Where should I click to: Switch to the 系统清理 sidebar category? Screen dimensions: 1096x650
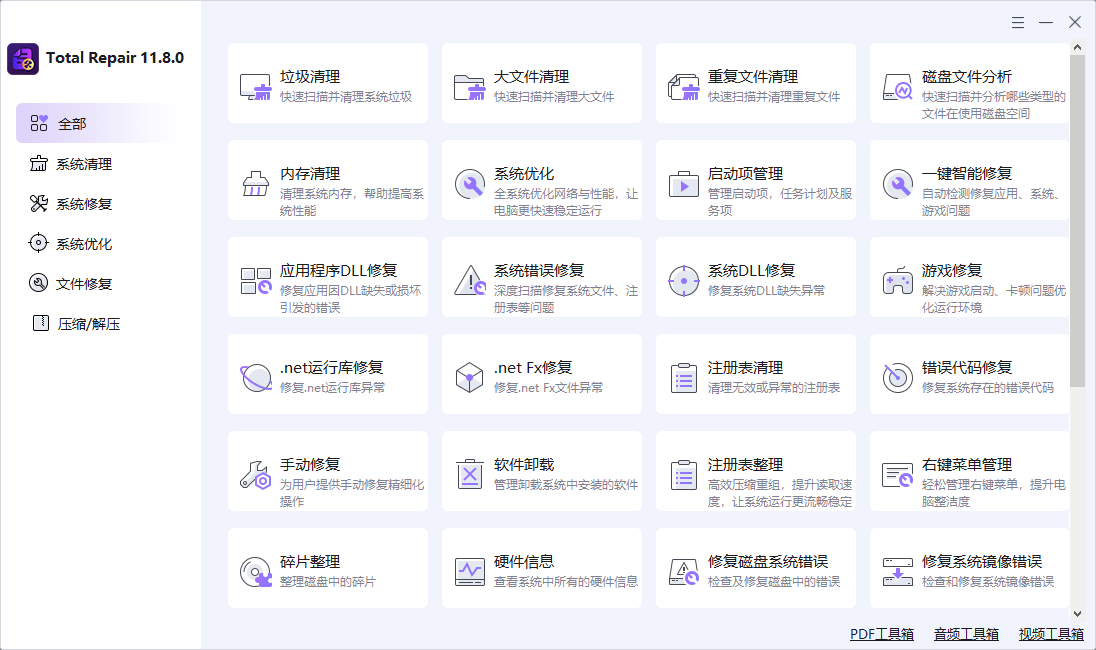(x=69, y=163)
